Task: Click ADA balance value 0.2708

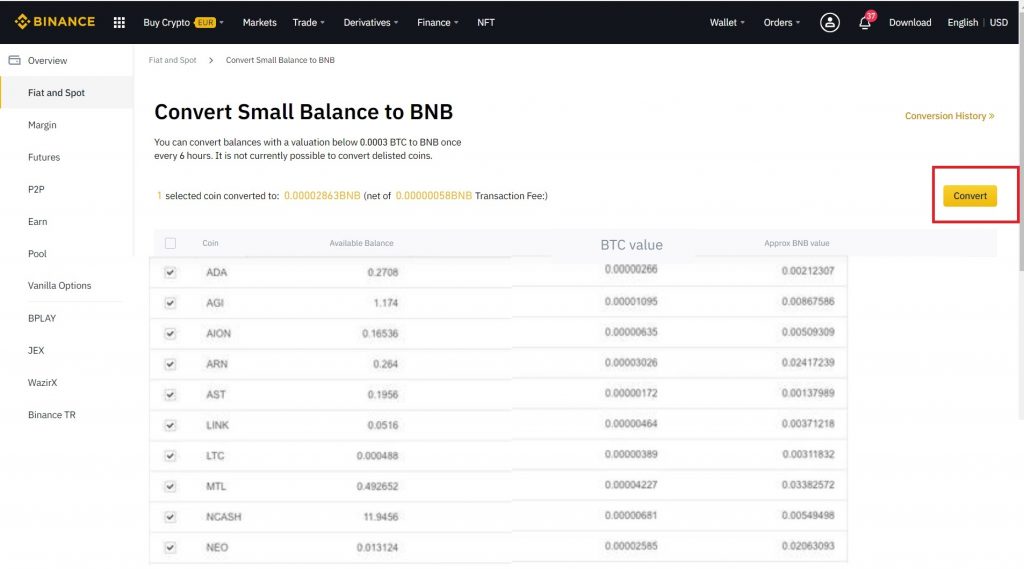Action: (x=383, y=272)
